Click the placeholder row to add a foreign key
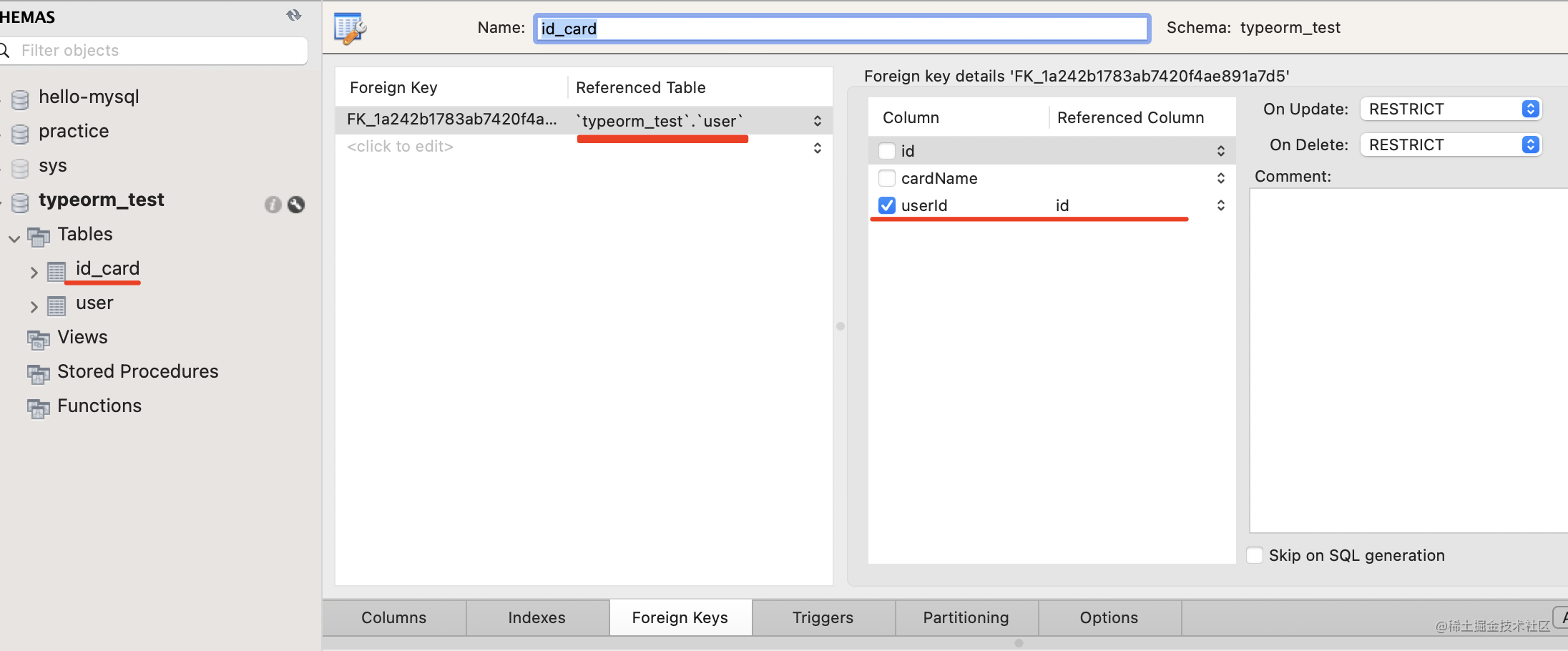Screen dimensions: 1568x651 click(400, 147)
